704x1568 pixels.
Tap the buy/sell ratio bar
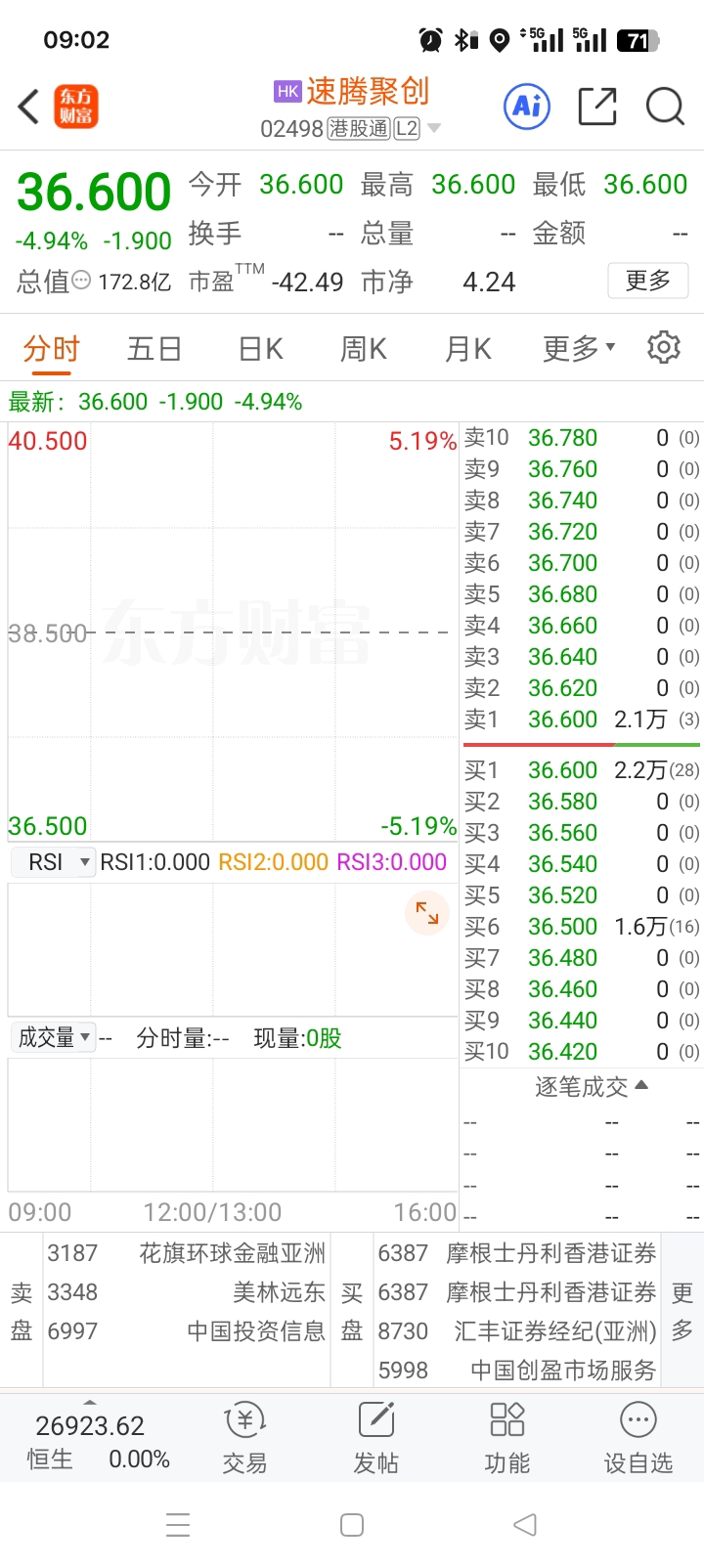pos(582,745)
